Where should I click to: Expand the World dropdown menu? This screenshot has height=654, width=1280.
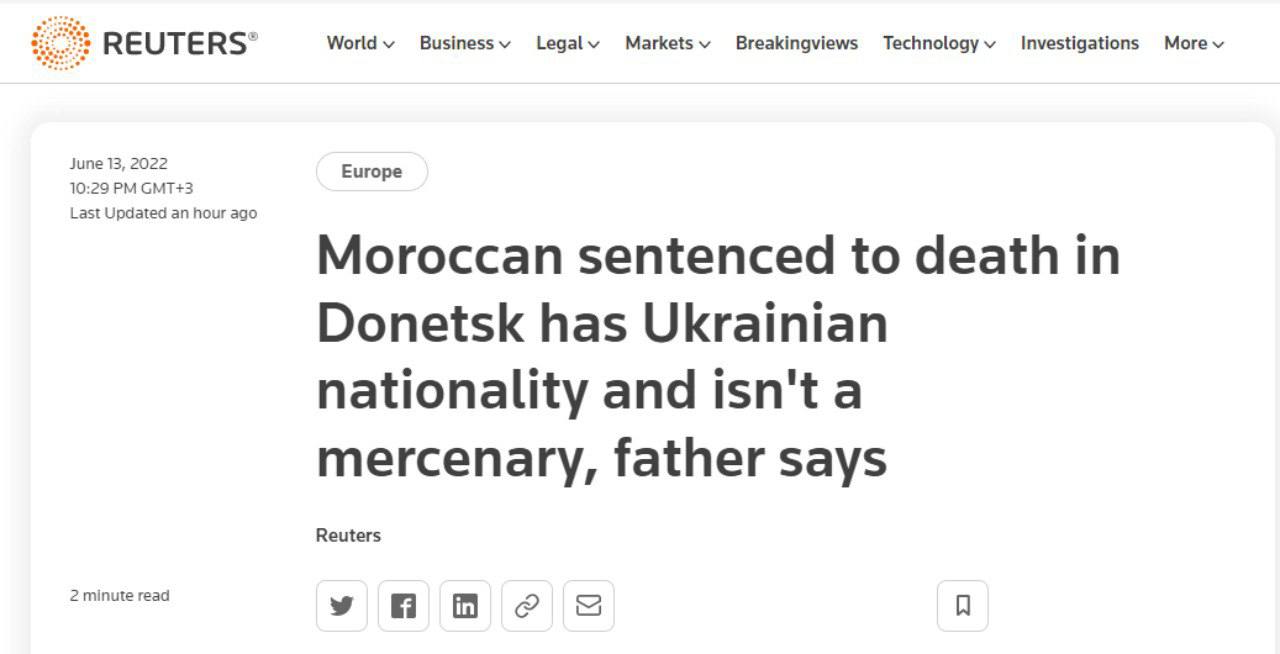click(358, 43)
